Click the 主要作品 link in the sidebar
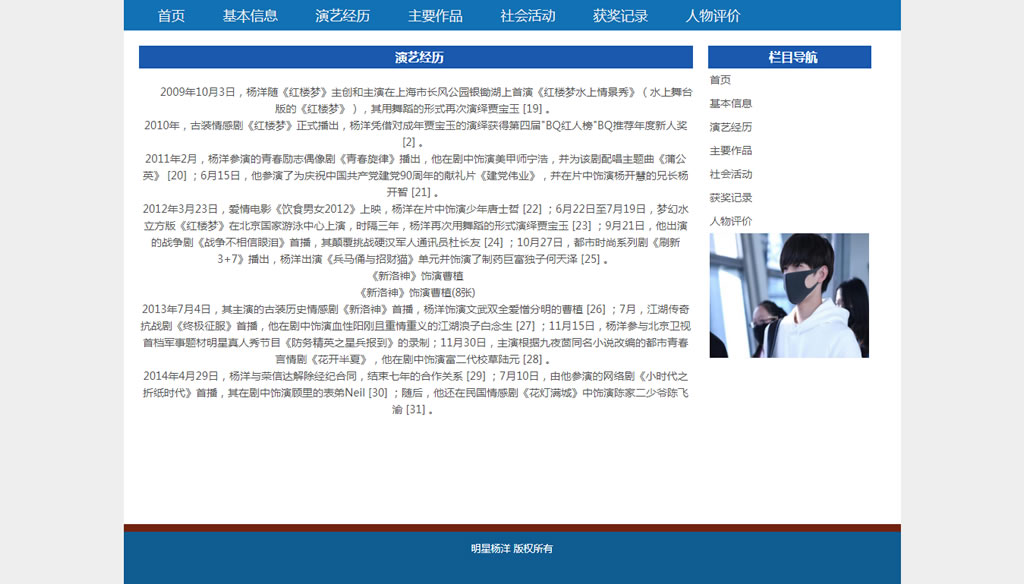 tap(731, 150)
